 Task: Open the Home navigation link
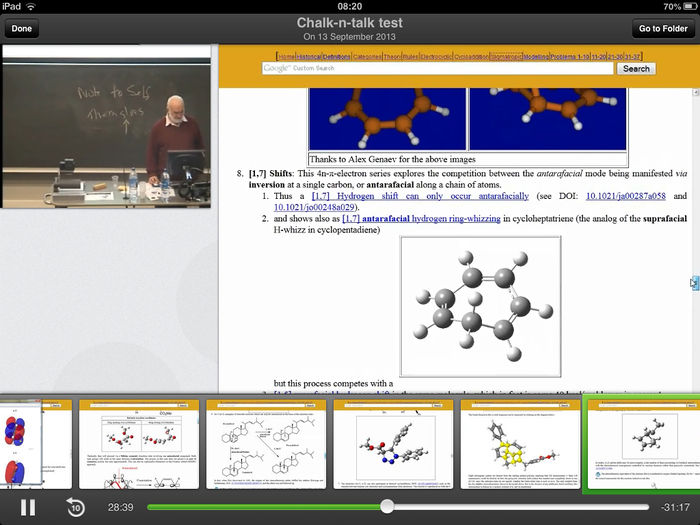tap(286, 57)
